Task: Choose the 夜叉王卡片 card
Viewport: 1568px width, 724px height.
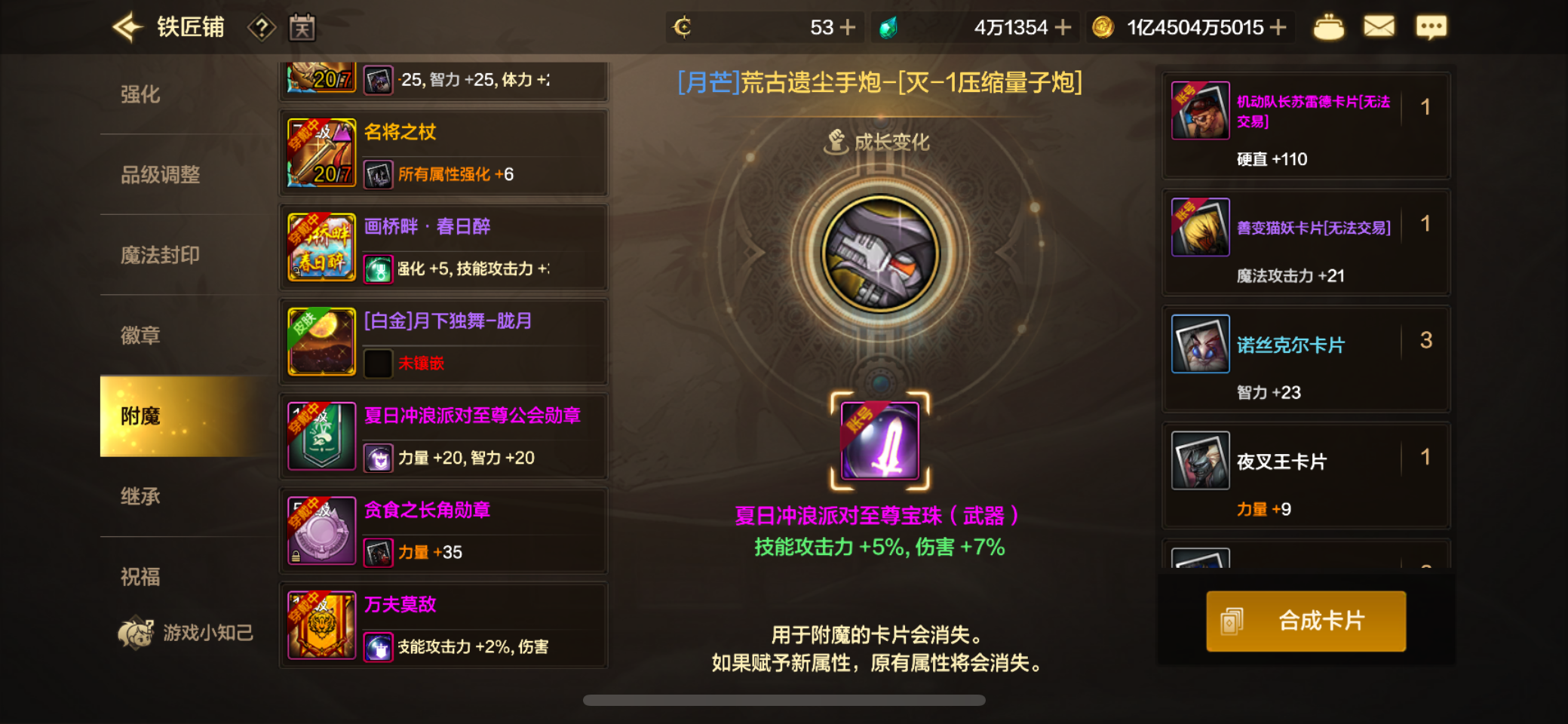Action: (1306, 476)
